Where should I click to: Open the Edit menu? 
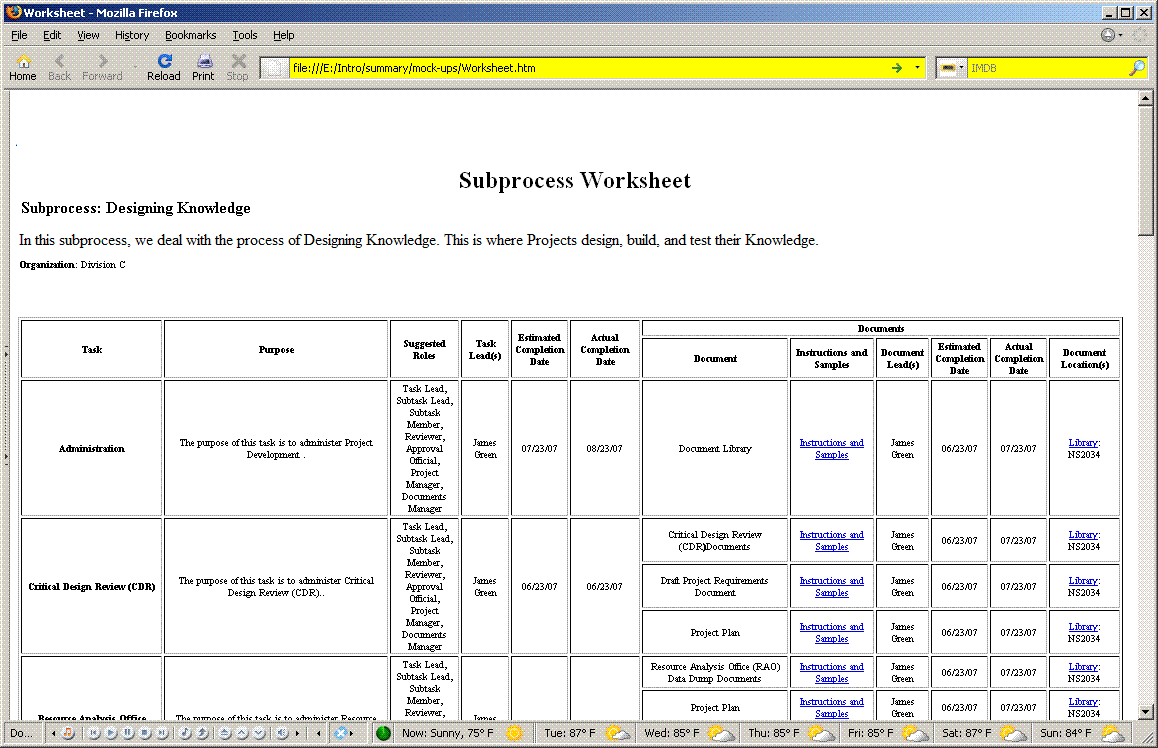pos(52,35)
